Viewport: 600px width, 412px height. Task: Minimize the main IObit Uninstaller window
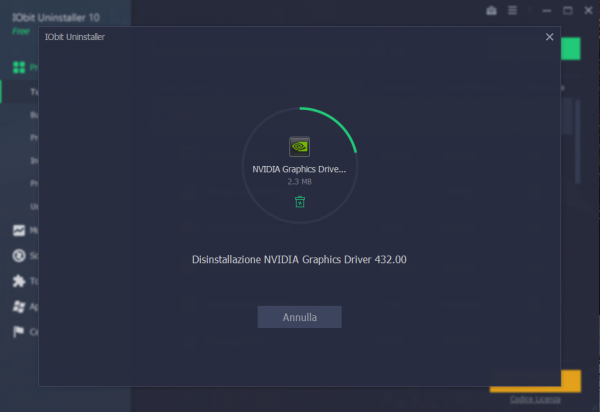pos(547,11)
